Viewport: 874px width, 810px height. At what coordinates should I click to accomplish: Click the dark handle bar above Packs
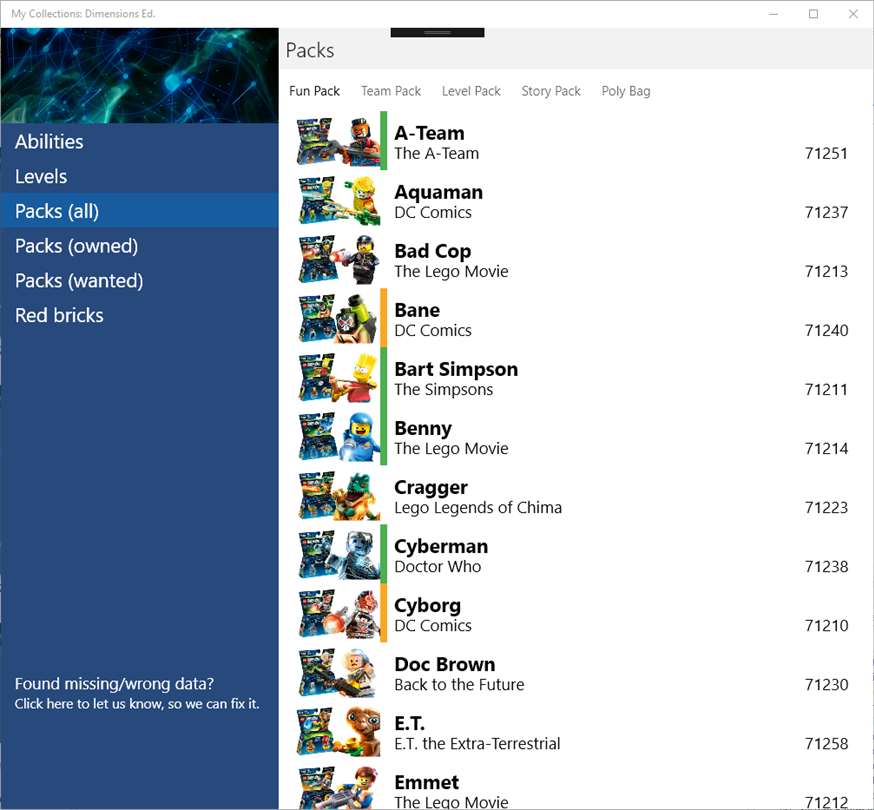click(438, 33)
